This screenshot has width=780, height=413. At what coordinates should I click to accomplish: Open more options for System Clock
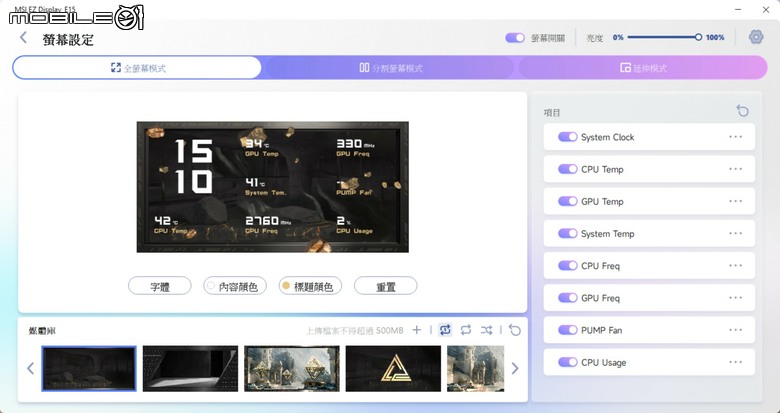click(x=736, y=137)
